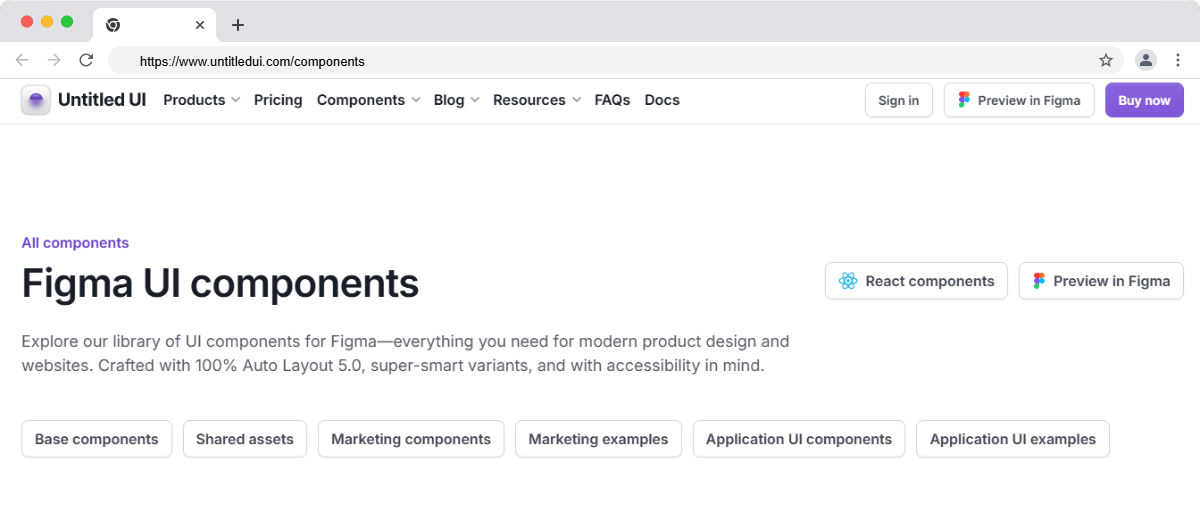This screenshot has height=512, width=1200.
Task: Select the Marketing components filter
Action: click(x=411, y=439)
